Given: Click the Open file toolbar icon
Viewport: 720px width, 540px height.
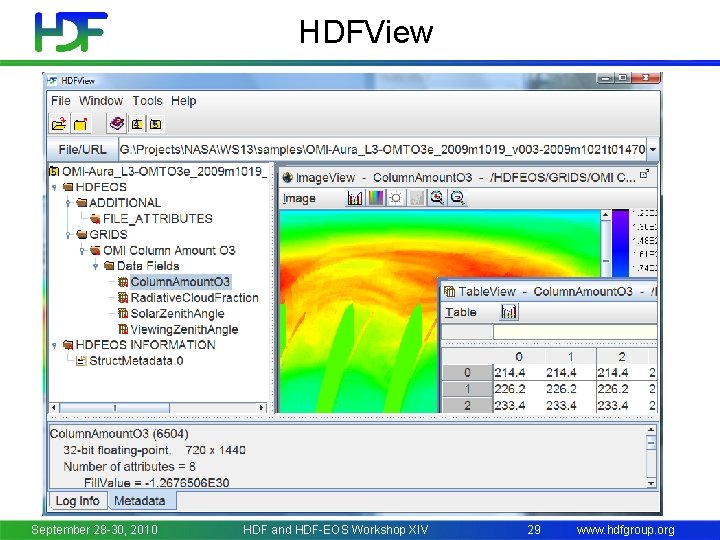Looking at the screenshot, I should tap(59, 124).
